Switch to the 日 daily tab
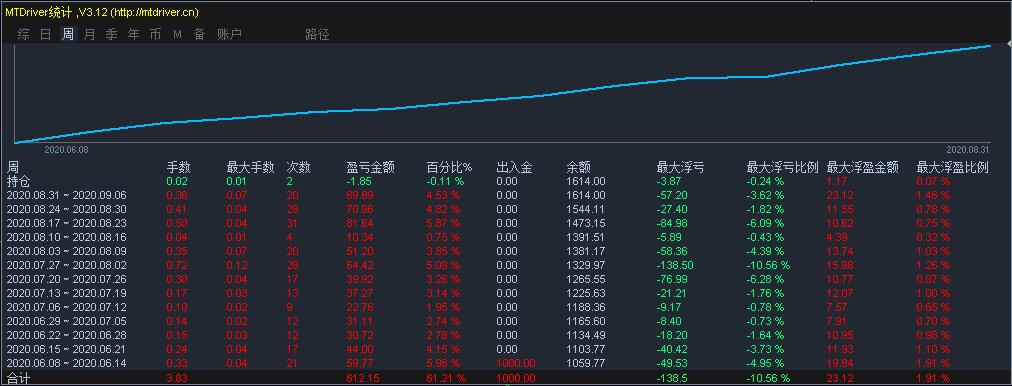Screen dimensions: 1012x386 46,35
